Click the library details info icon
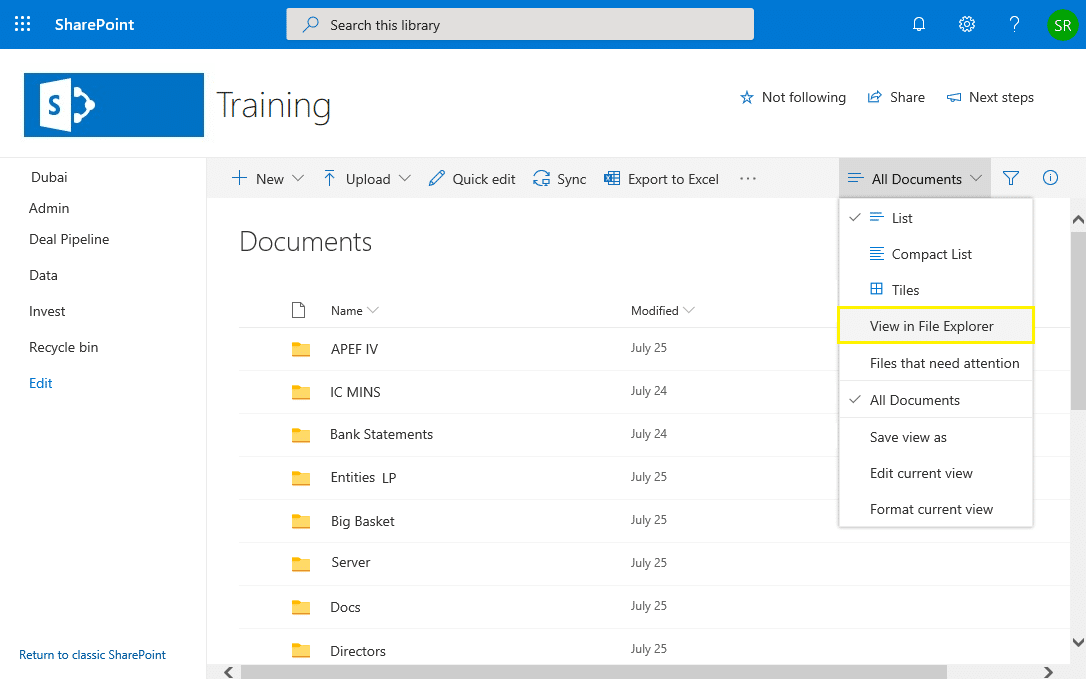1086x679 pixels. coord(1050,178)
